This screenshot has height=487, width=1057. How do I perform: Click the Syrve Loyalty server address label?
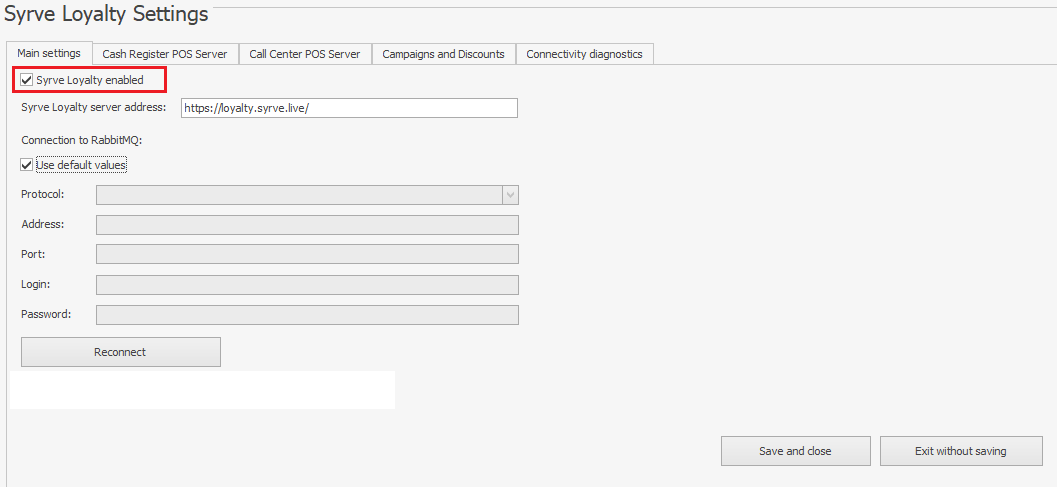[x=93, y=107]
